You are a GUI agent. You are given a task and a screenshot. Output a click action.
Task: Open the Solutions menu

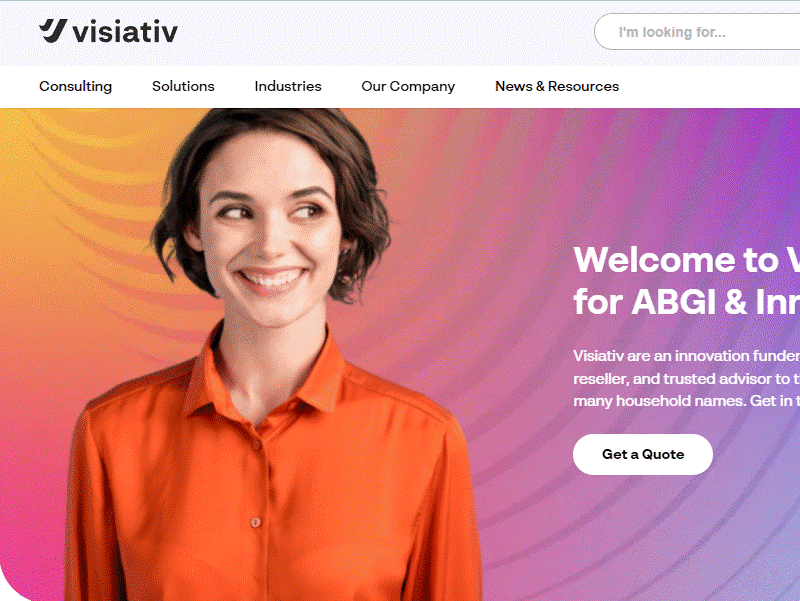[x=183, y=86]
